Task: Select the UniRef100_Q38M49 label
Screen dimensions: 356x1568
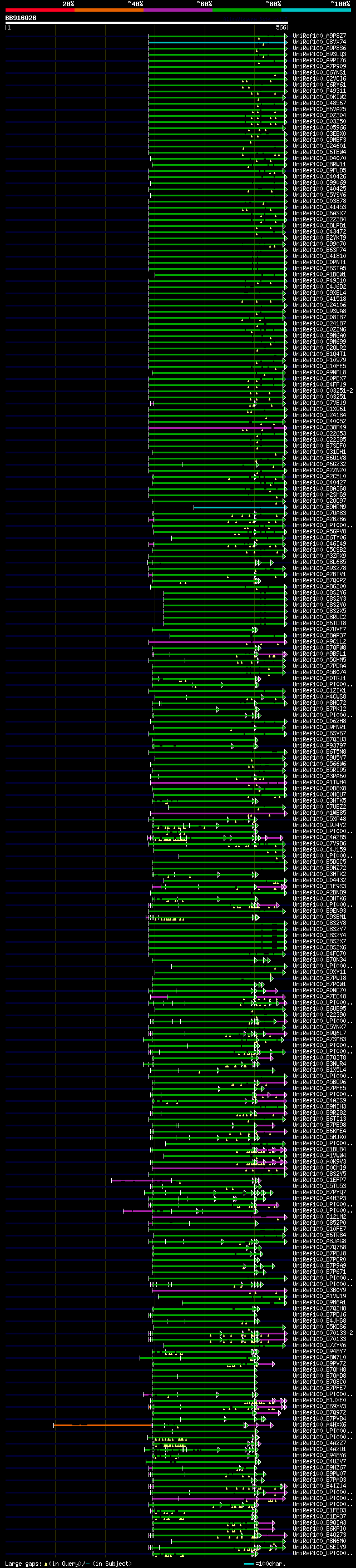Action: pyautogui.click(x=319, y=427)
